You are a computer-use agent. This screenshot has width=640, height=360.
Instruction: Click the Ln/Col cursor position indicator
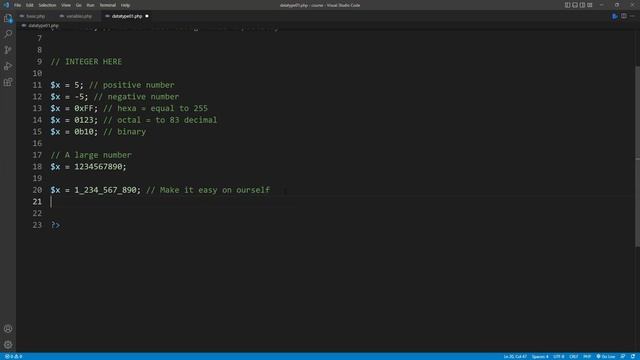[515, 356]
